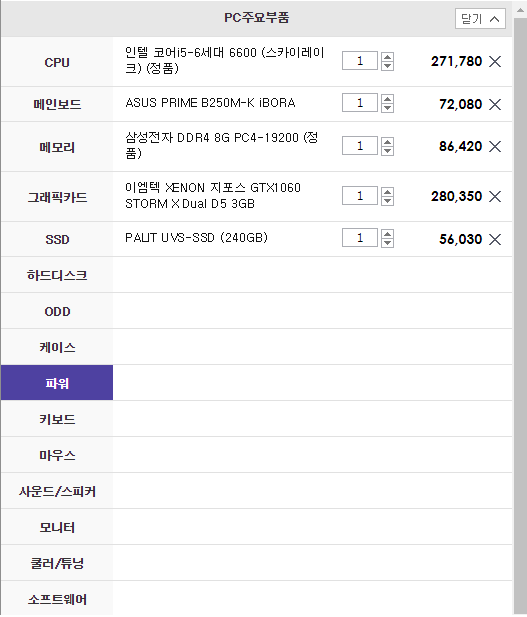Increase SSD quantity with up arrow

click(387, 234)
